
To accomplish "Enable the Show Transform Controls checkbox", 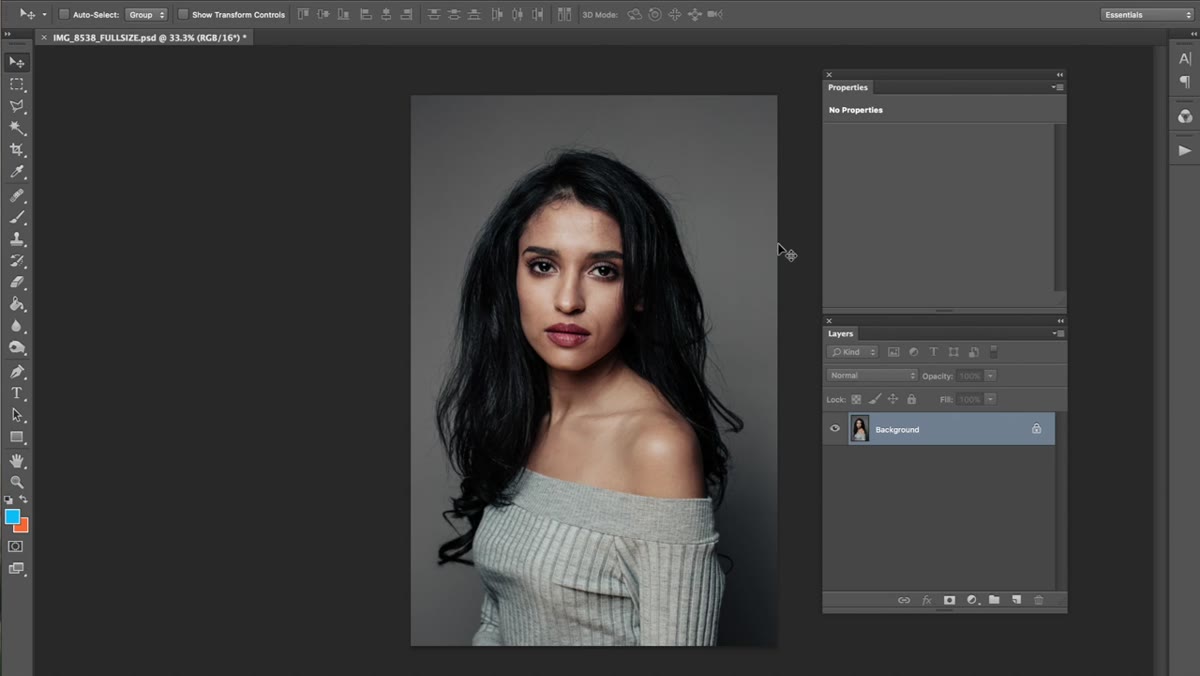I will (x=183, y=15).
